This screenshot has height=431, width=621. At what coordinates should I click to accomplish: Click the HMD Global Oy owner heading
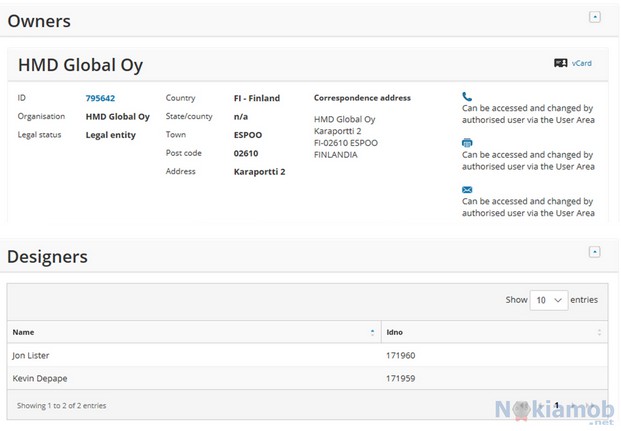click(81, 65)
